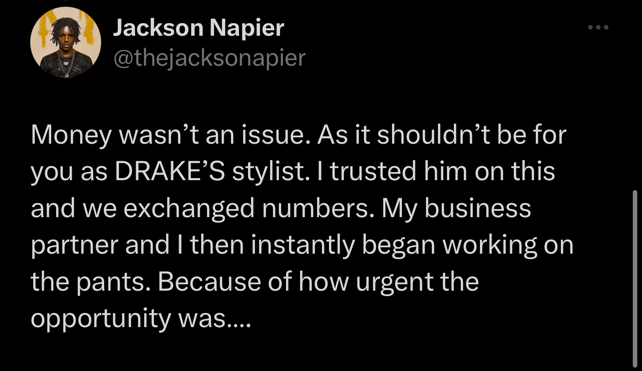Click the Jackson Napier display name

point(198,28)
